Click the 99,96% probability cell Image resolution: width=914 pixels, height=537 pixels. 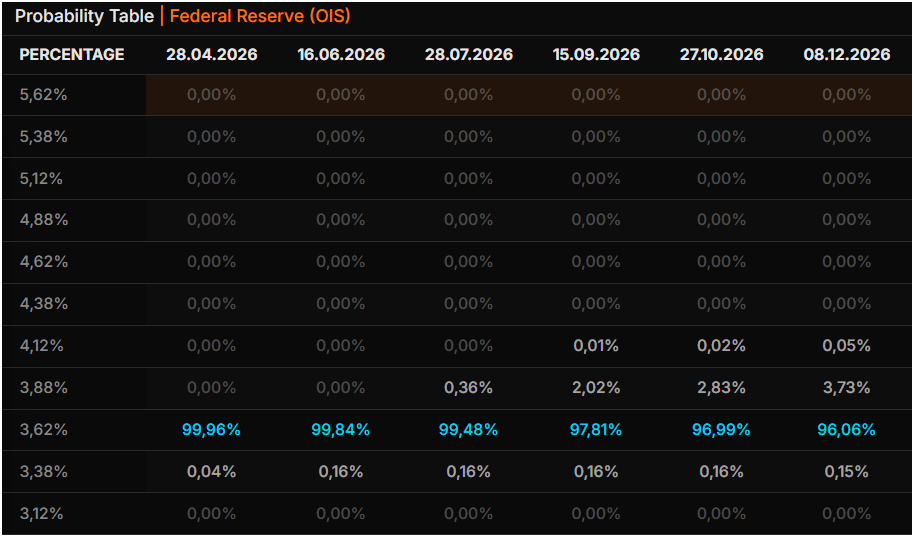211,429
